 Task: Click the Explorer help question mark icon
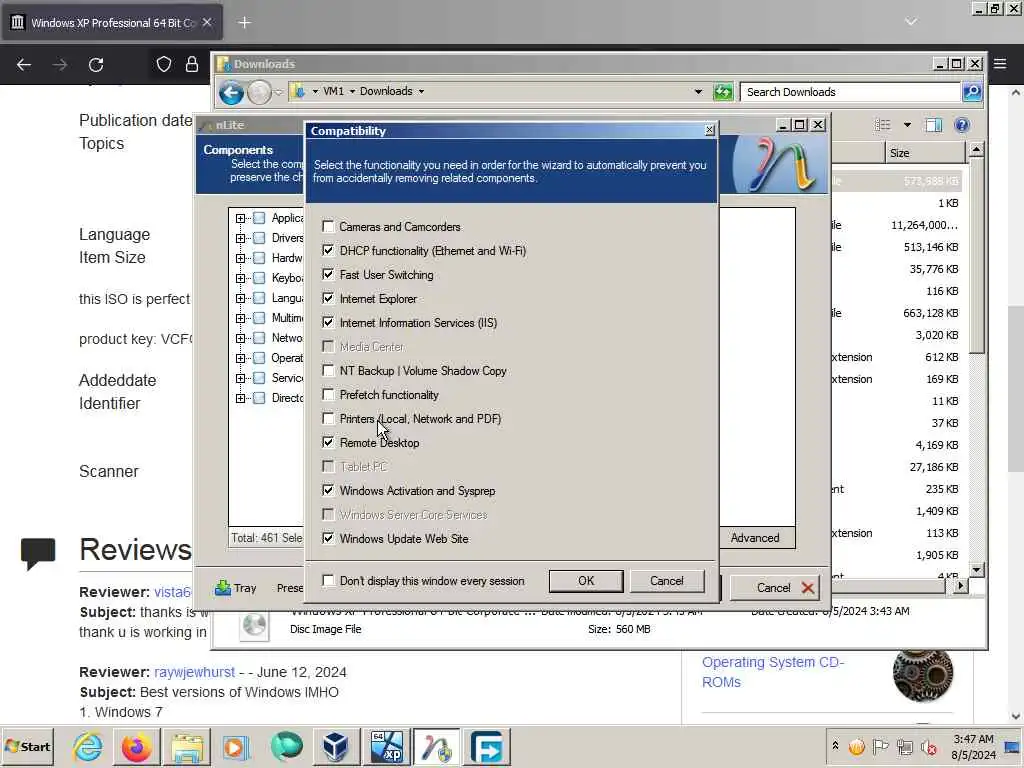(x=962, y=125)
